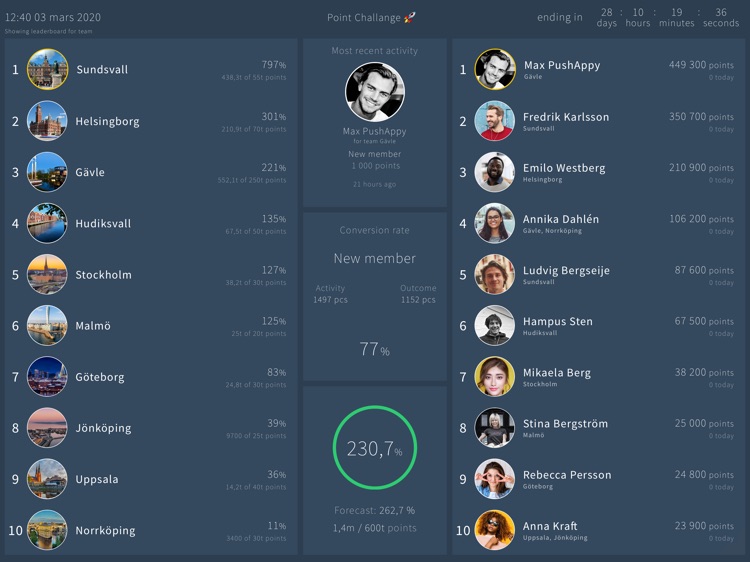Viewport: 750px width, 562px height.
Task: Click the 449 300 points value
Action: point(701,65)
